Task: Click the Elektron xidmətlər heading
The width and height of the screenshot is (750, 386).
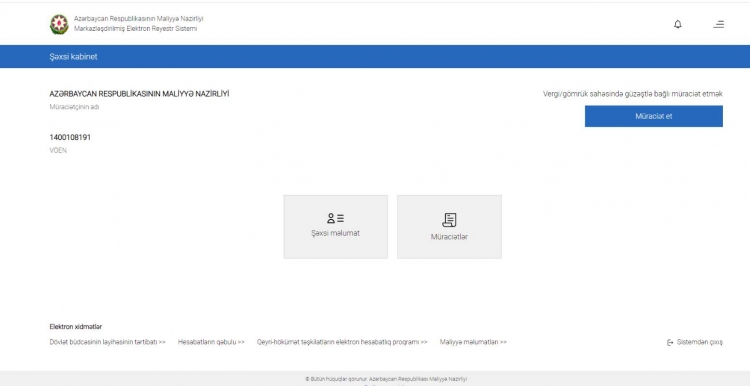Action: tap(76, 327)
